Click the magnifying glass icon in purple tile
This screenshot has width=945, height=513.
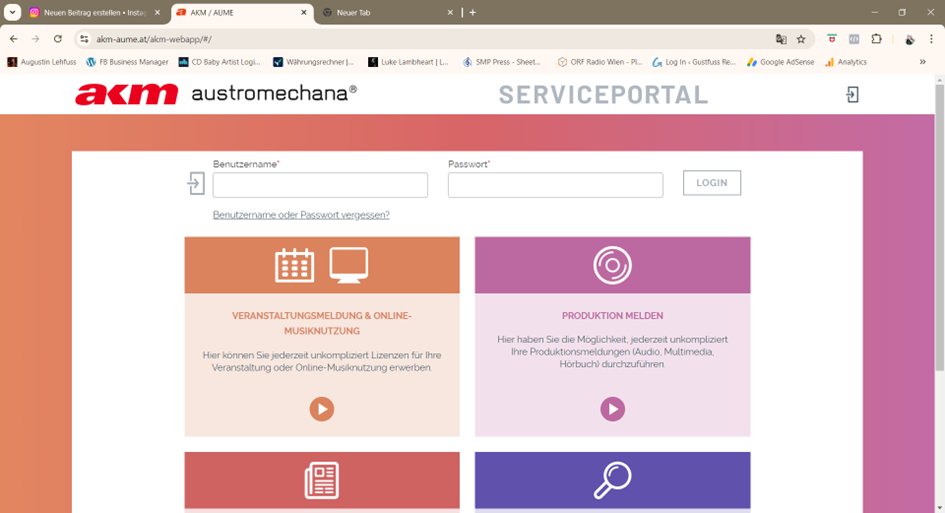[612, 480]
